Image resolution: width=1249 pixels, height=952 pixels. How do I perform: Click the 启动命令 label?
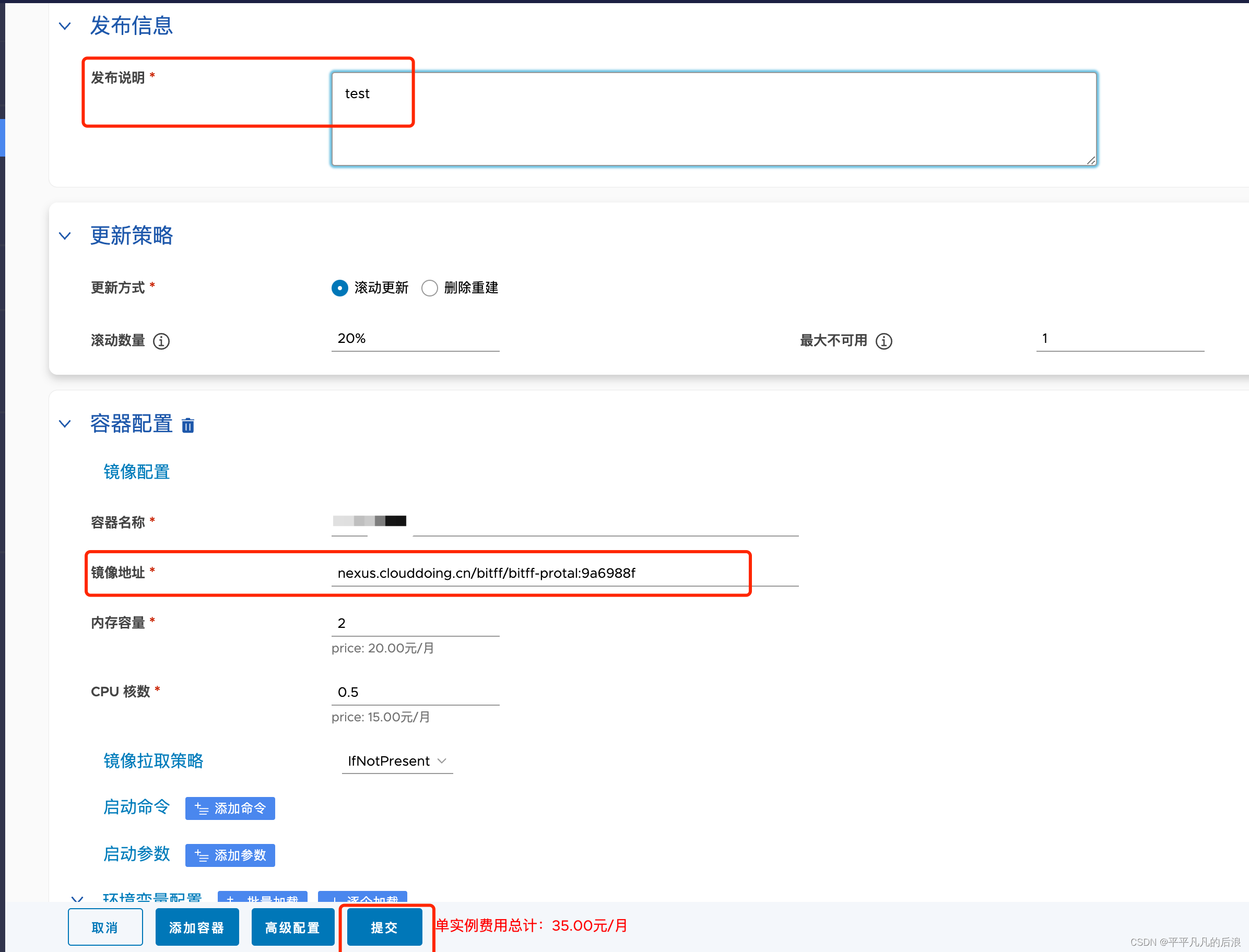[137, 807]
